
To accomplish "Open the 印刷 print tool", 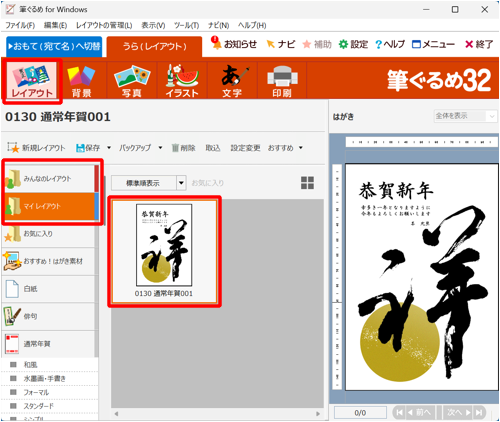I will 282,80.
